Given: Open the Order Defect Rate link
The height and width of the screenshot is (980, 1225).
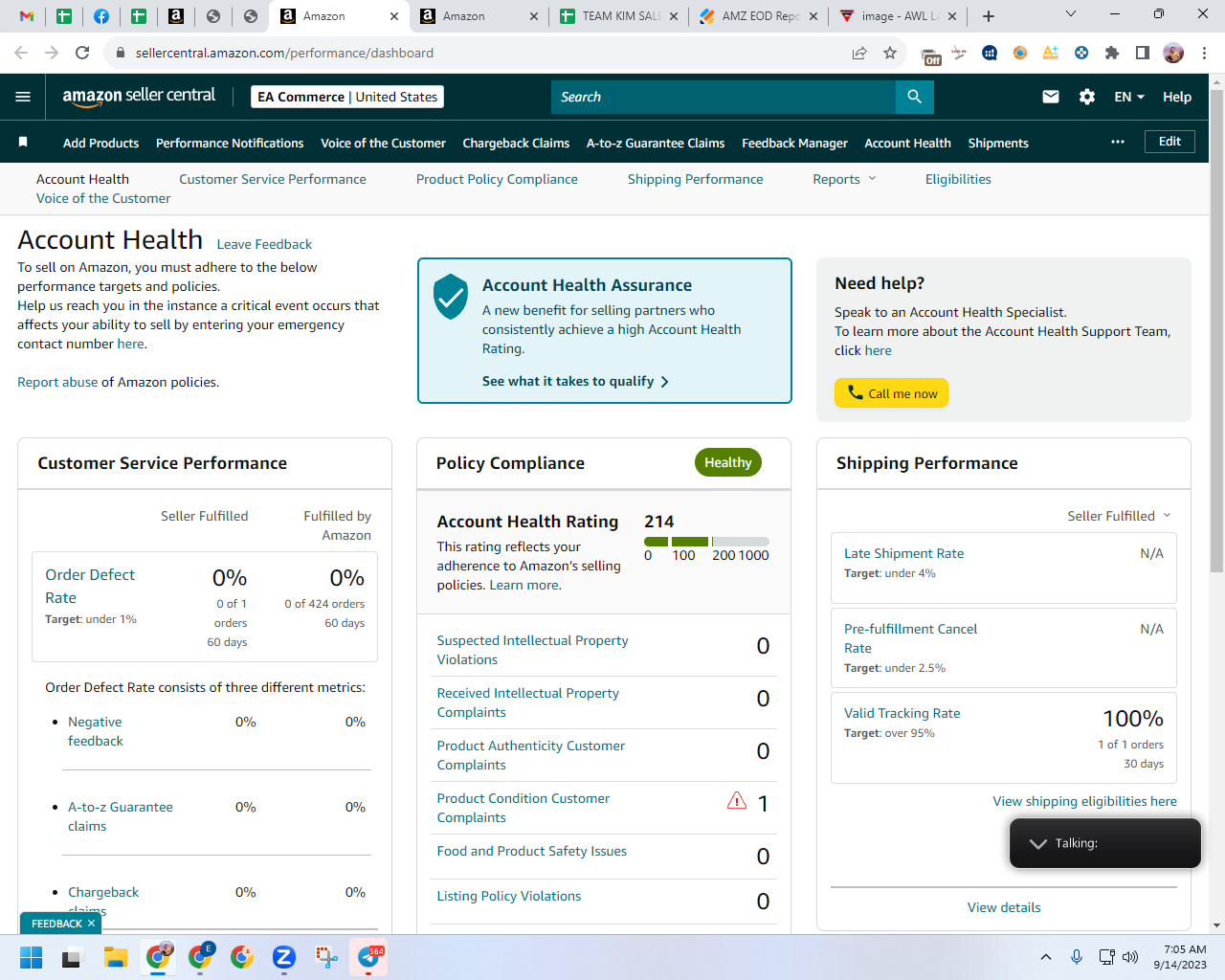Looking at the screenshot, I should (x=90, y=586).
